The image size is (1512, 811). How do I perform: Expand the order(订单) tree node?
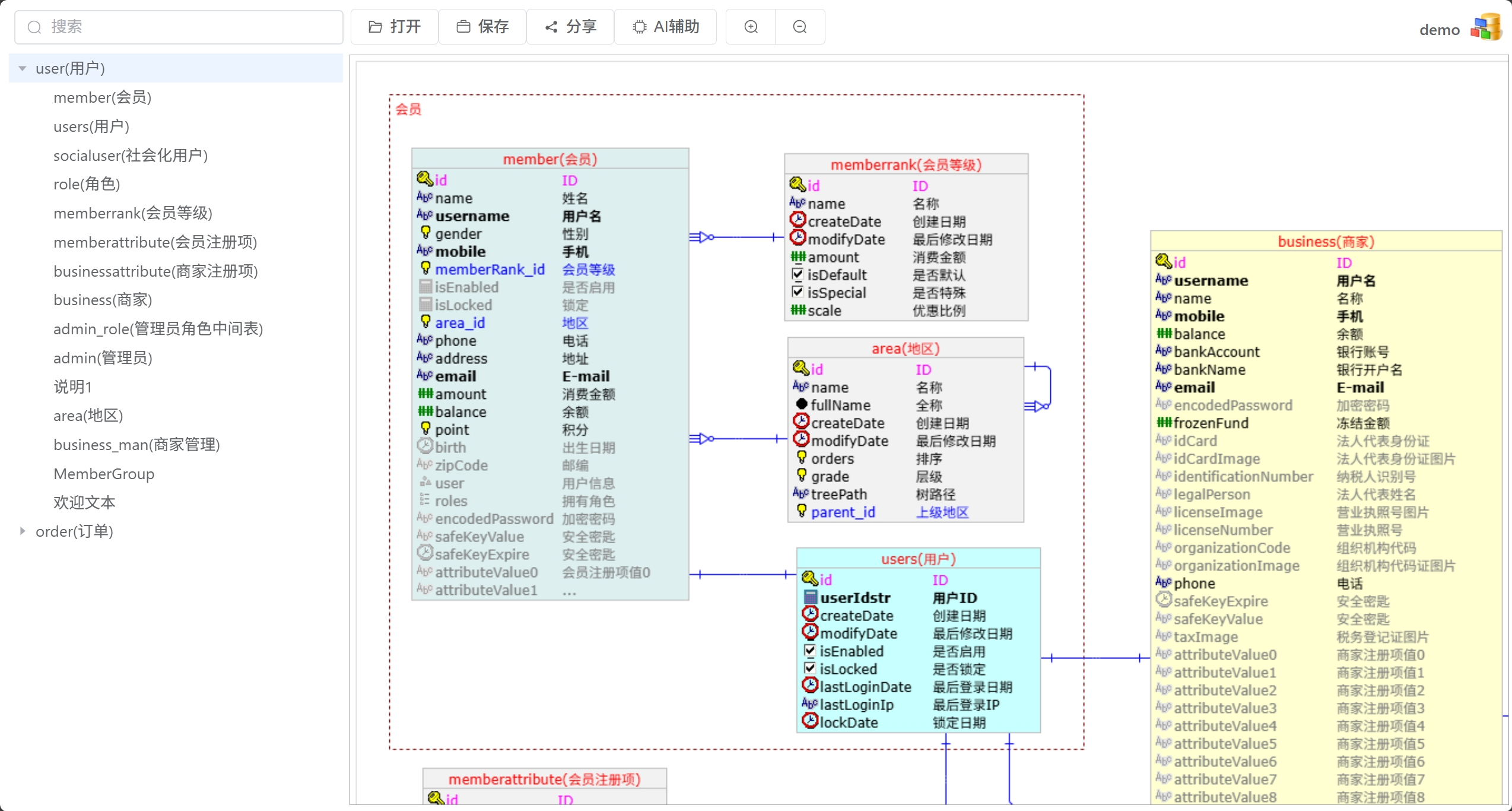[x=23, y=531]
